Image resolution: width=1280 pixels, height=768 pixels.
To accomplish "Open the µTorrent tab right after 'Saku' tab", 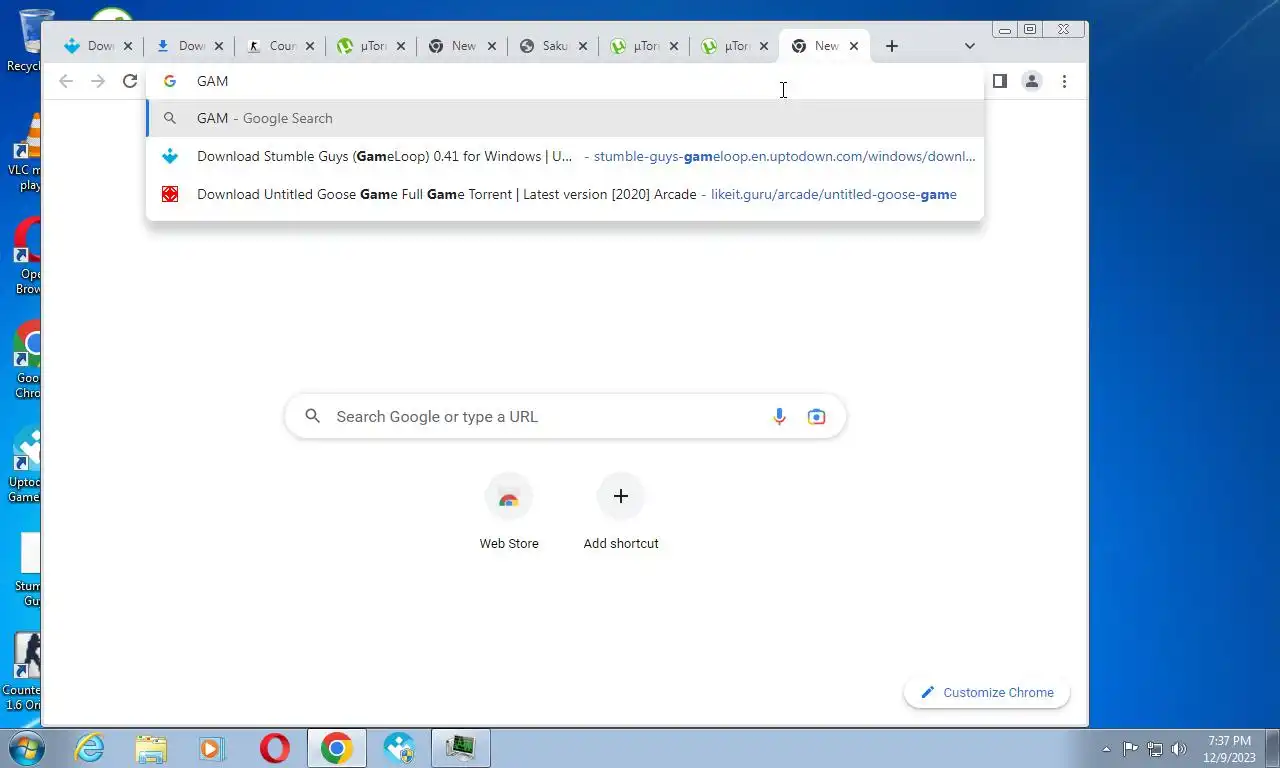I will (x=644, y=46).
